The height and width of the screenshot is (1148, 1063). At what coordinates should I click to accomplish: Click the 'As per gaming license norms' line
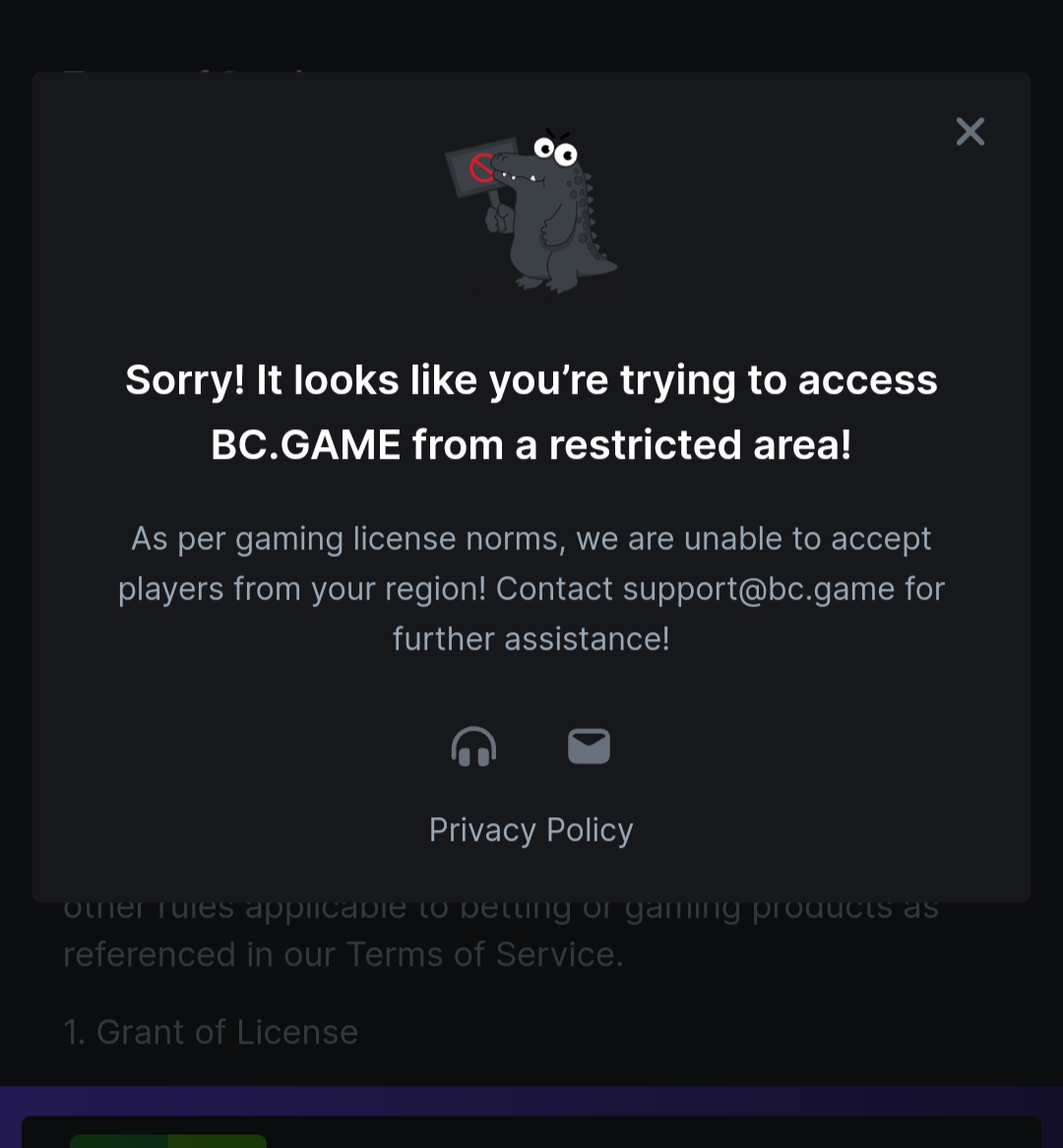531,540
